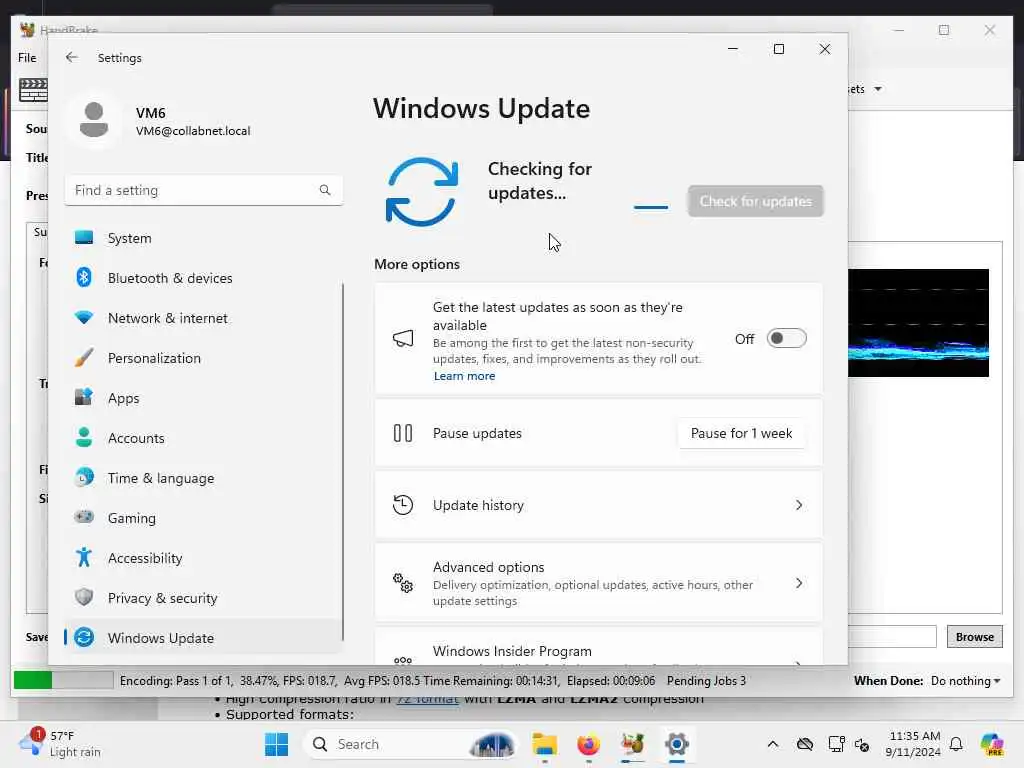Open Accessibility figure icon
The width and height of the screenshot is (1024, 768).
[x=84, y=557]
